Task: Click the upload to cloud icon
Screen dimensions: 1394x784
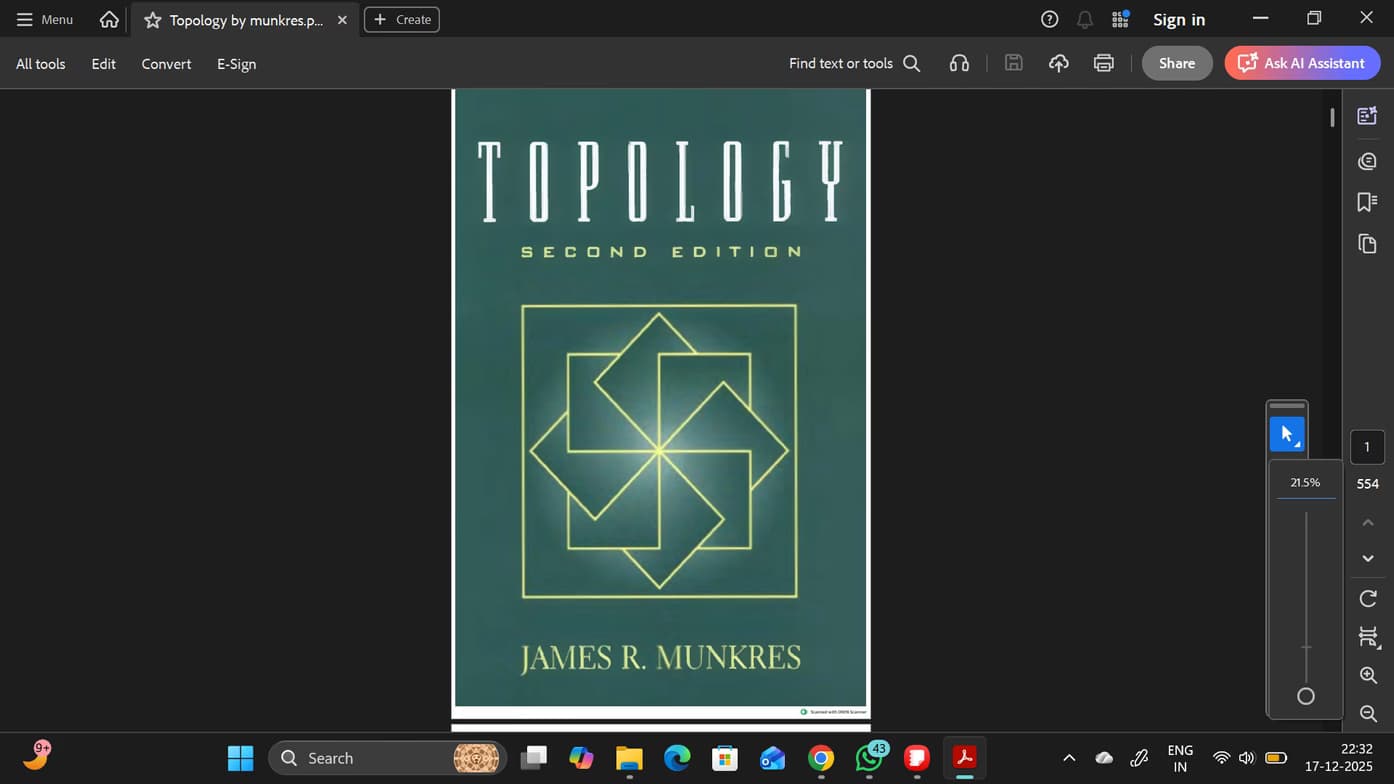Action: 1058,63
